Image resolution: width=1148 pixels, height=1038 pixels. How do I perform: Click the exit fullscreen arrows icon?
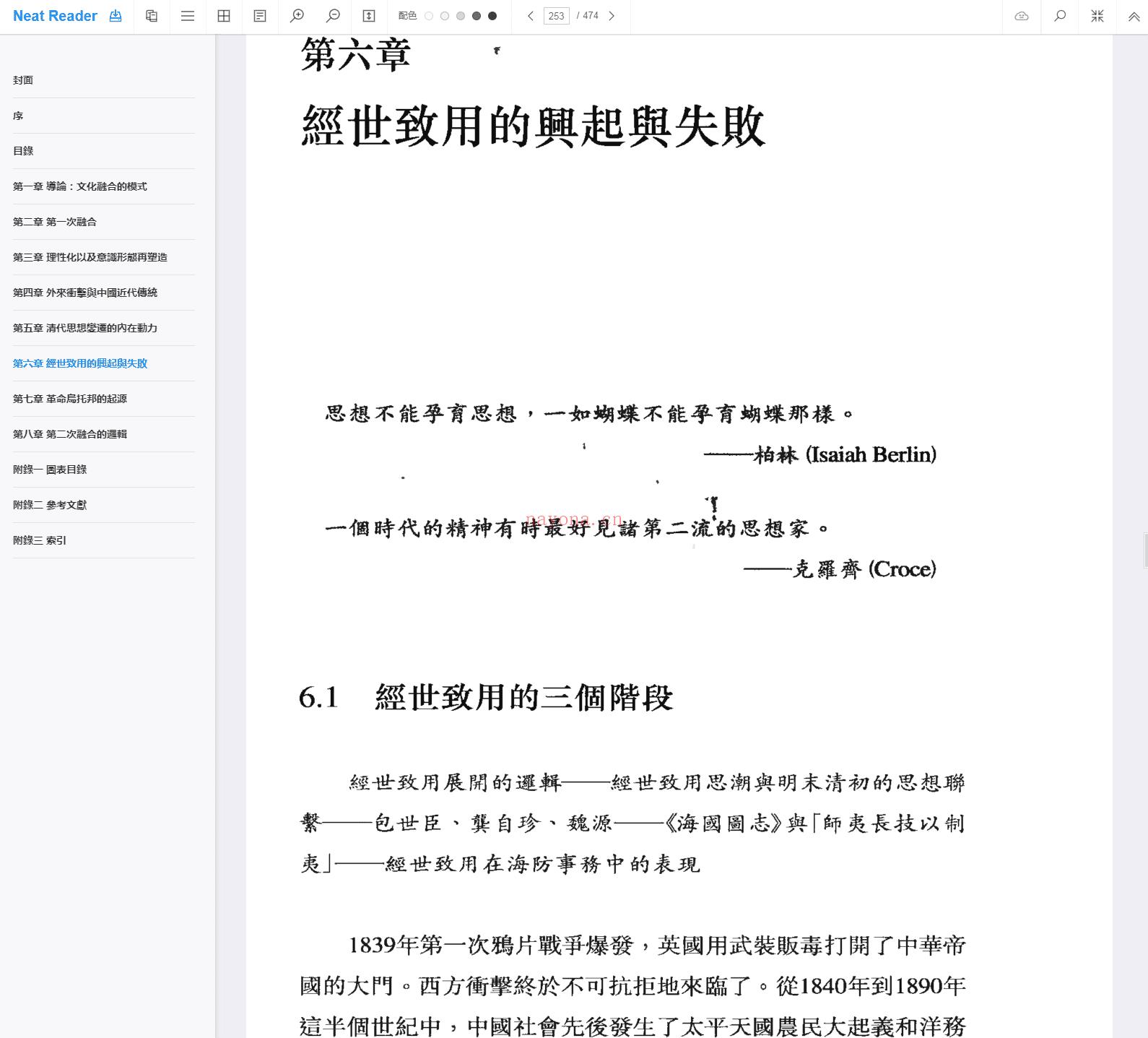(x=1097, y=16)
